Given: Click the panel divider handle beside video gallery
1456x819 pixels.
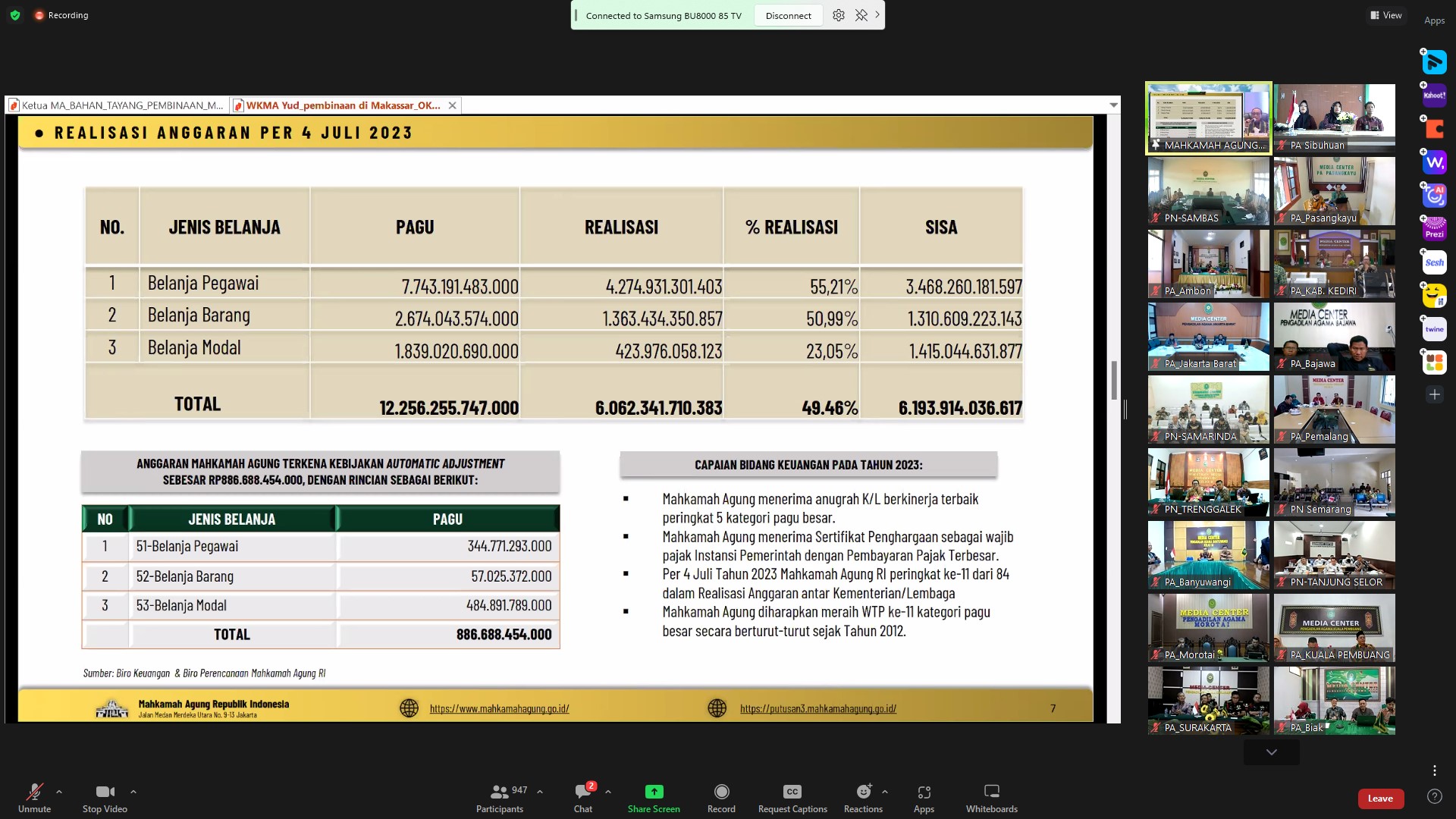Looking at the screenshot, I should 1125,409.
